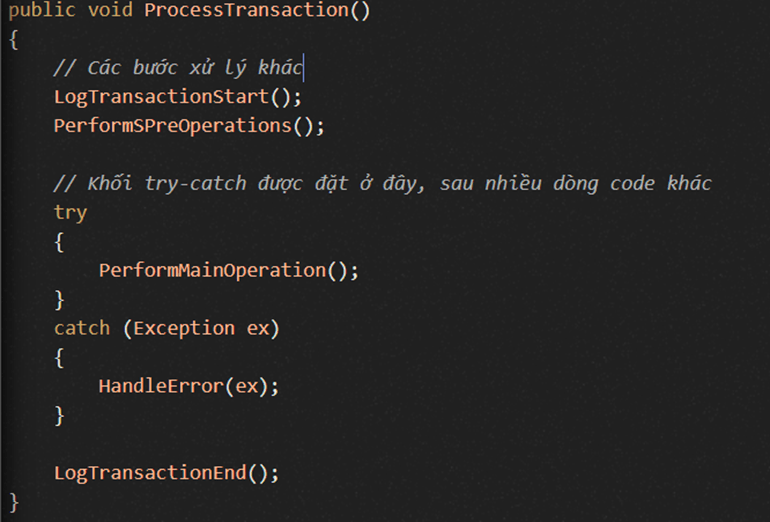The width and height of the screenshot is (770, 522).
Task: Click the catch keyword
Action: click(x=82, y=328)
